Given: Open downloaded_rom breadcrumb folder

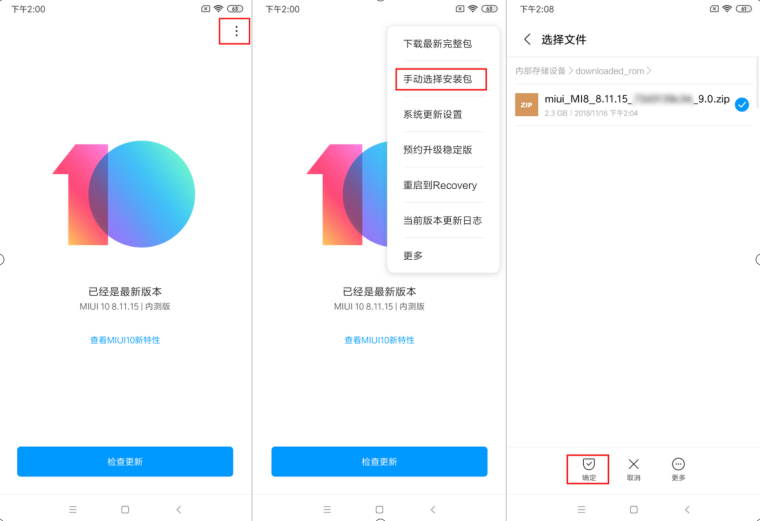Looking at the screenshot, I should pyautogui.click(x=610, y=71).
